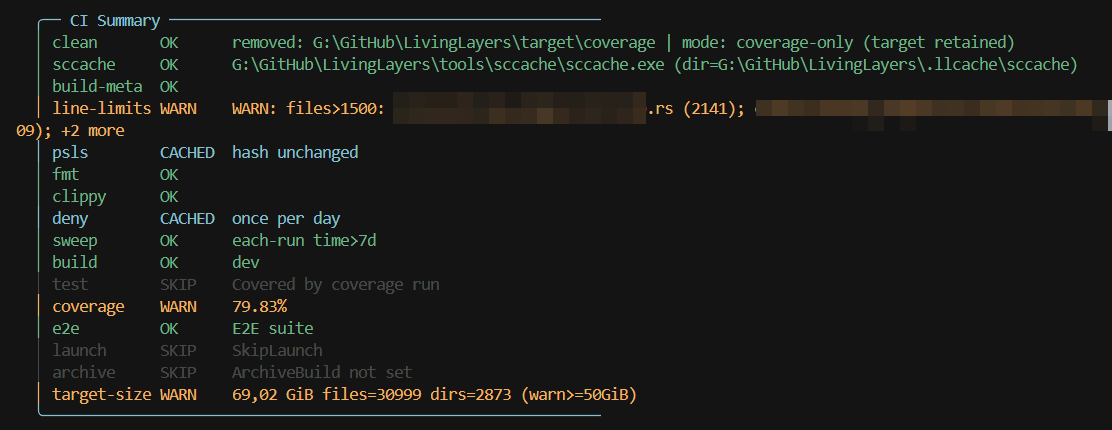Click the 'E2E suite' text
Viewport: 1112px width, 430px height.
click(273, 328)
